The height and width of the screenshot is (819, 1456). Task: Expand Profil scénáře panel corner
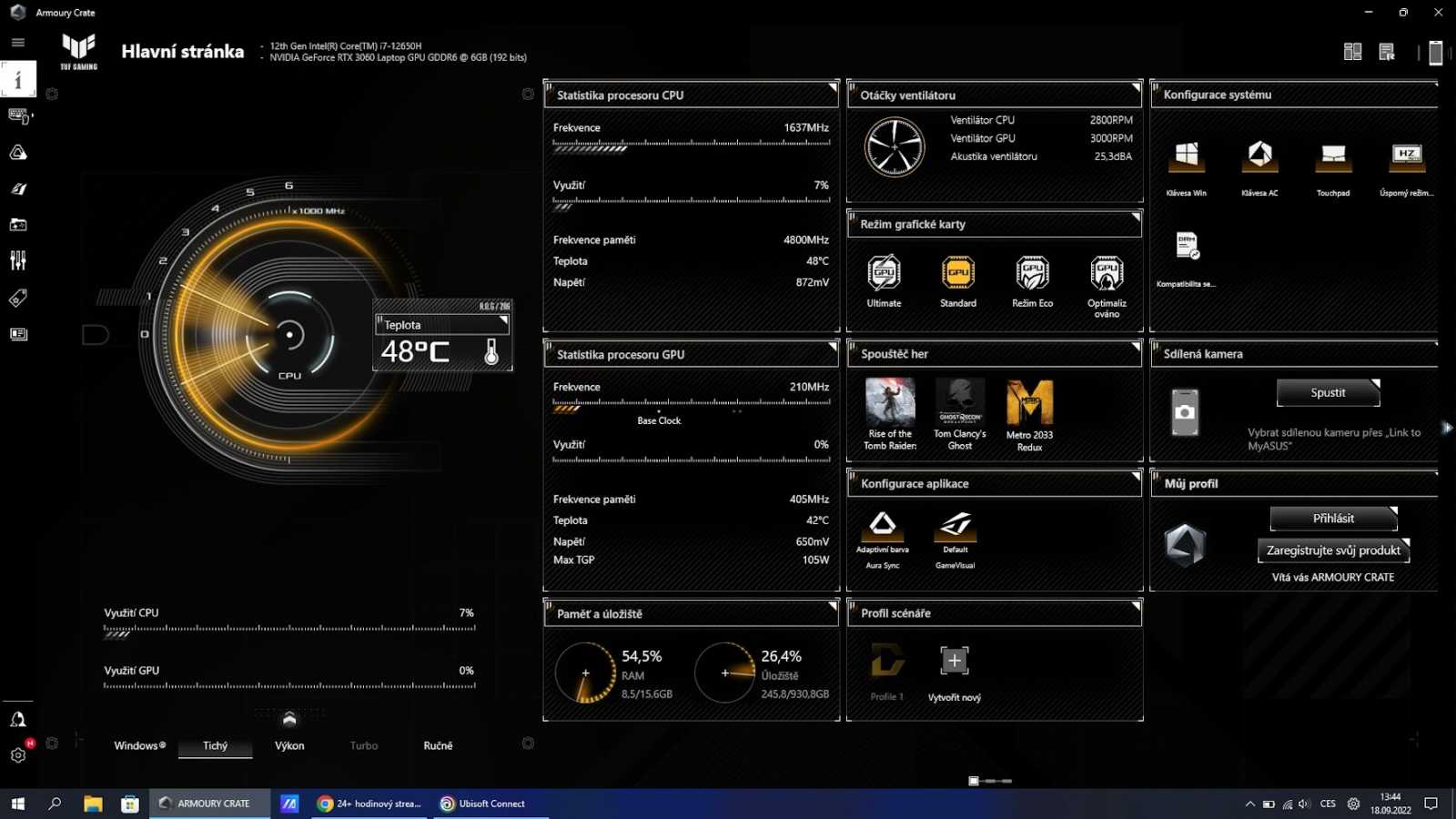click(x=1136, y=606)
